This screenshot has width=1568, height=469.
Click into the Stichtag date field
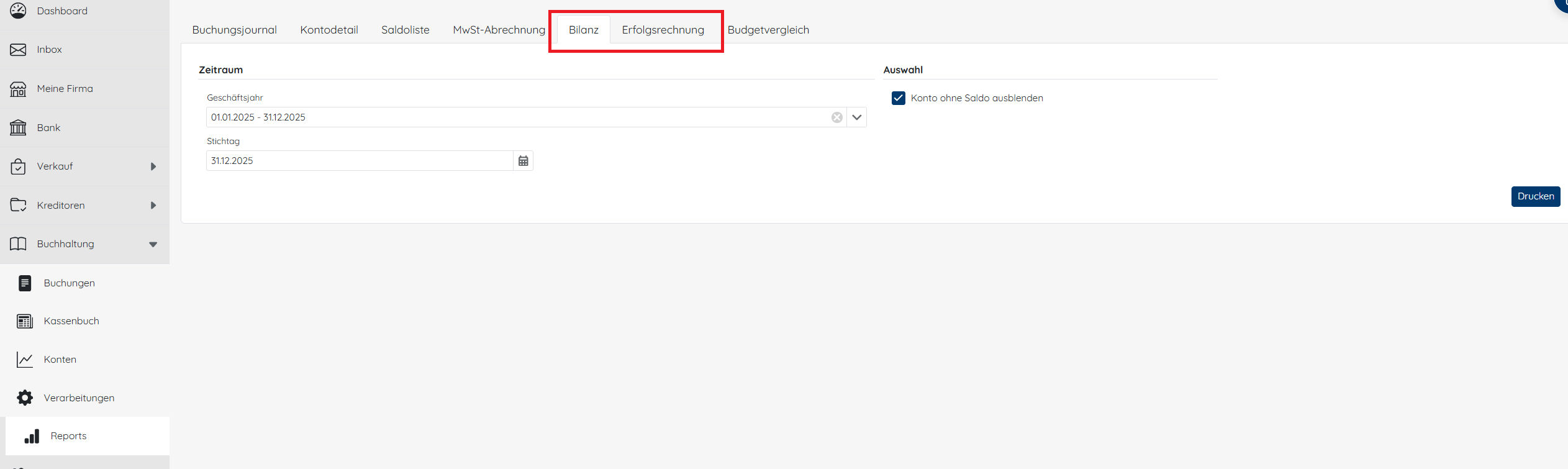click(x=359, y=161)
